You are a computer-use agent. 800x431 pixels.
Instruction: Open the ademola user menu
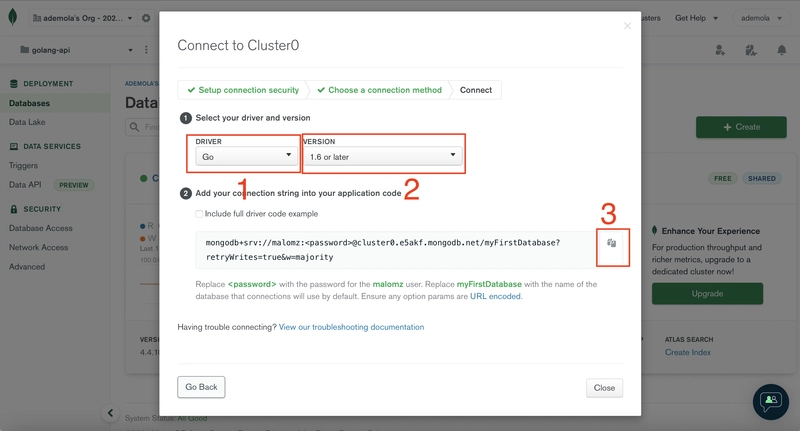point(761,18)
